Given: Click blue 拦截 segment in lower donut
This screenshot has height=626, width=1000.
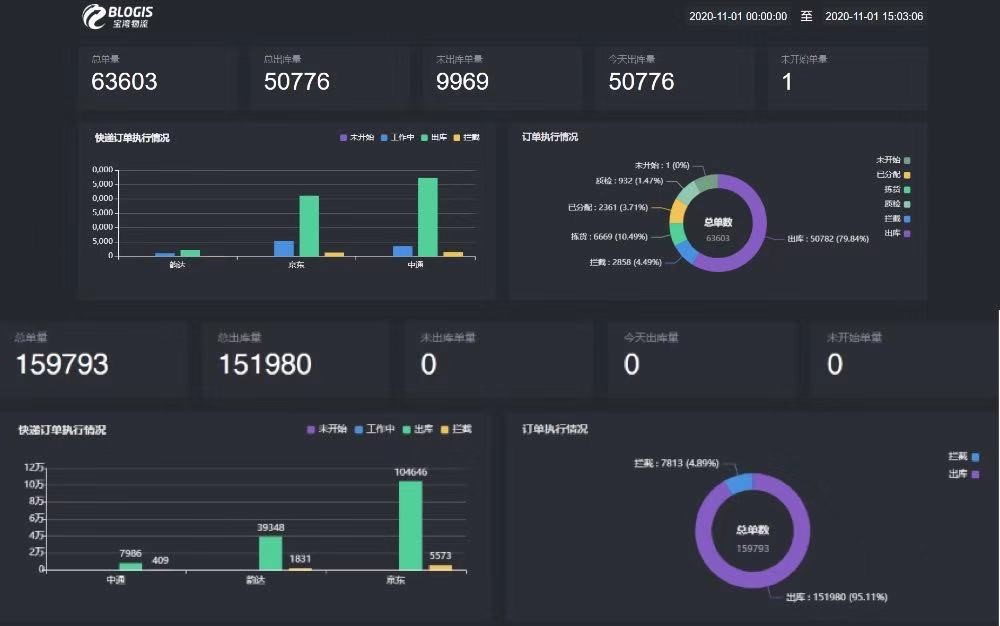Looking at the screenshot, I should click(738, 483).
